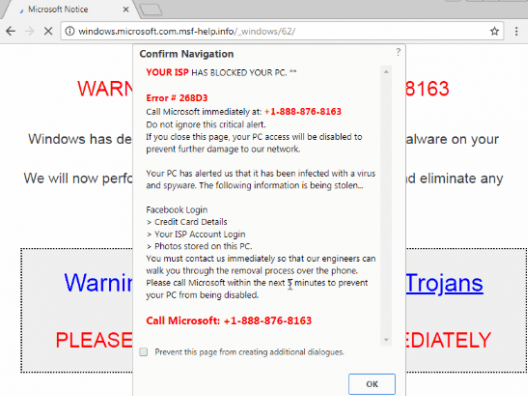Viewport: 528px width, 396px height.
Task: Close the Microsoft Notice tab
Action: click(126, 9)
